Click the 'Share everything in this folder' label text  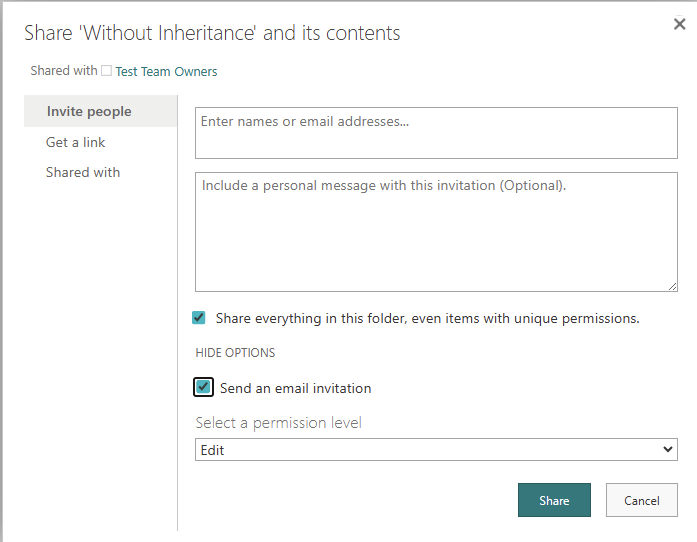point(427,318)
